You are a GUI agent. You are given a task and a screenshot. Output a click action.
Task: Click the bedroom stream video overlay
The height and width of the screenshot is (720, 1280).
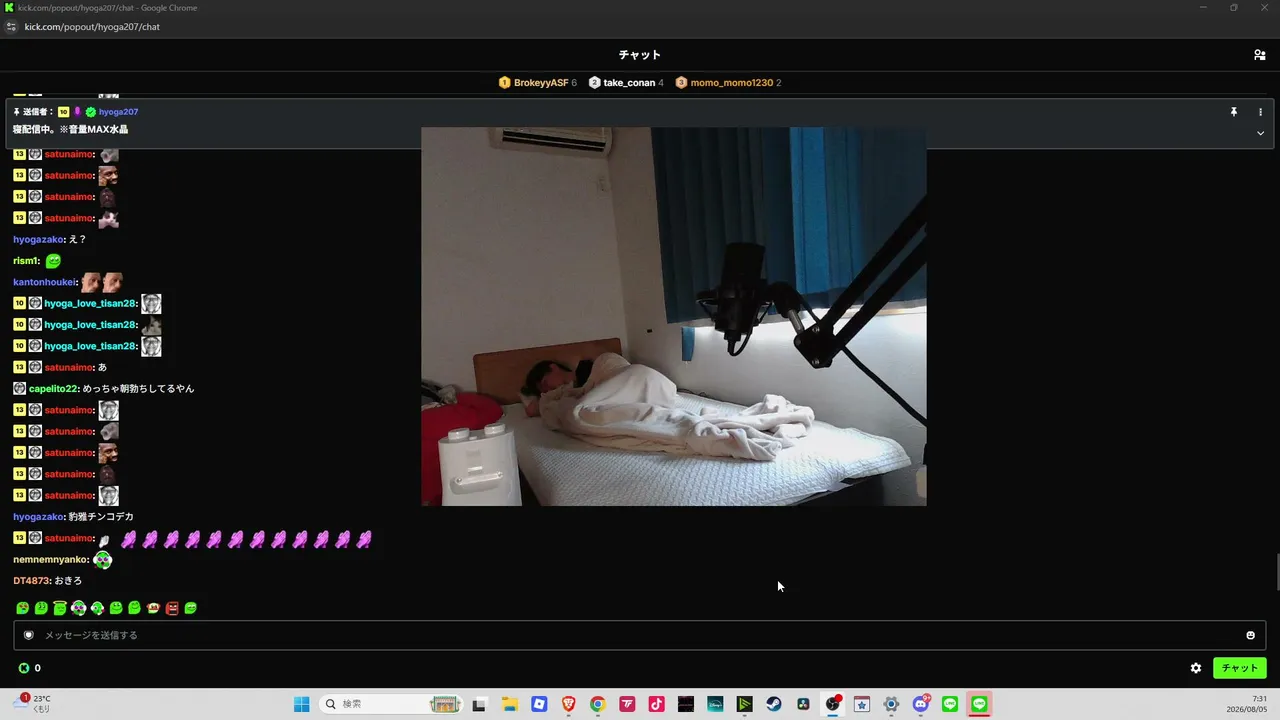(674, 316)
